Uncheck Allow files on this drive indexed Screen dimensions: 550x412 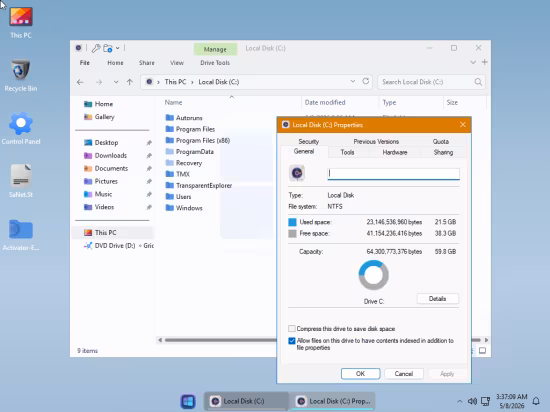(x=292, y=340)
